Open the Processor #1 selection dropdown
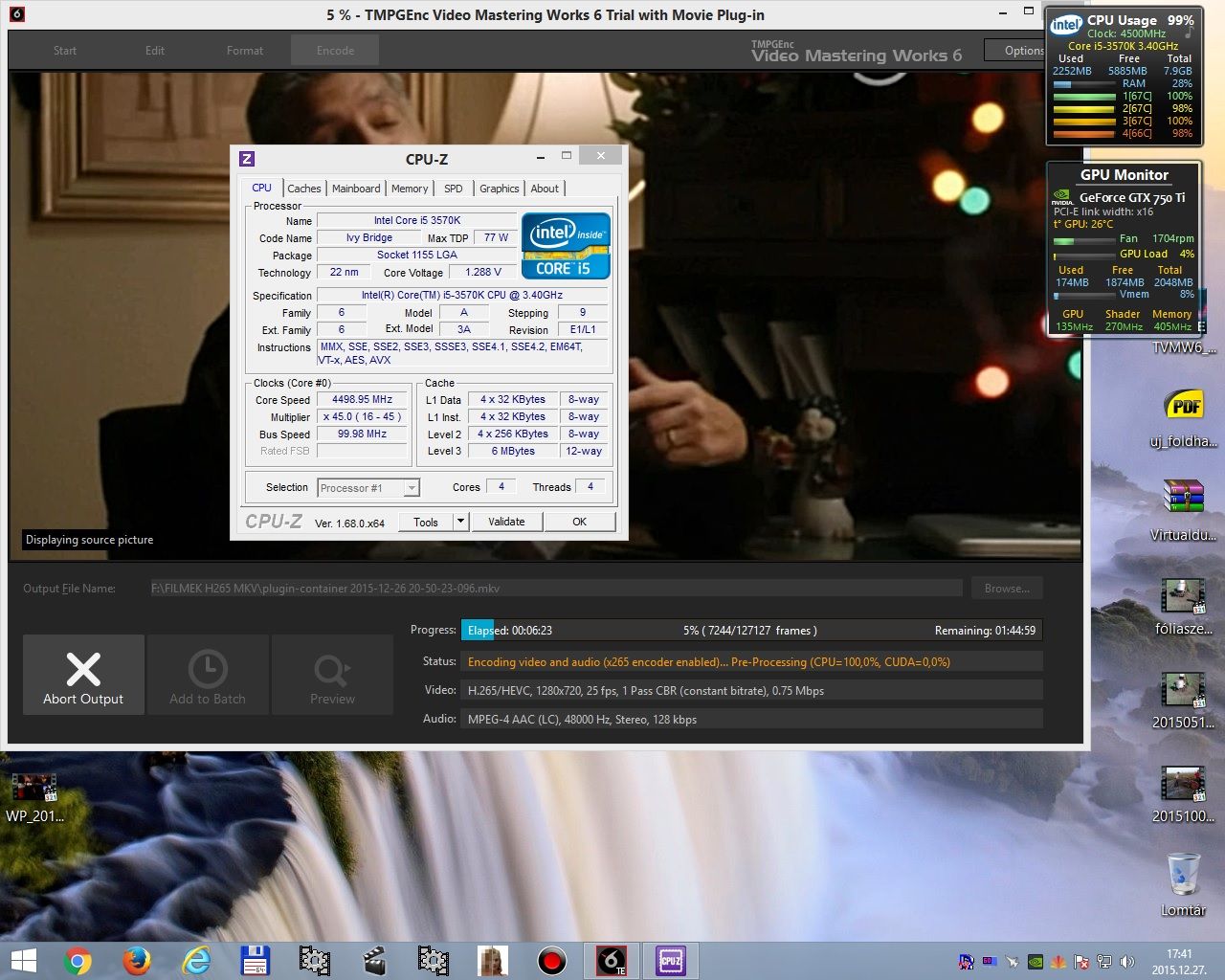This screenshot has width=1225, height=980. click(368, 488)
